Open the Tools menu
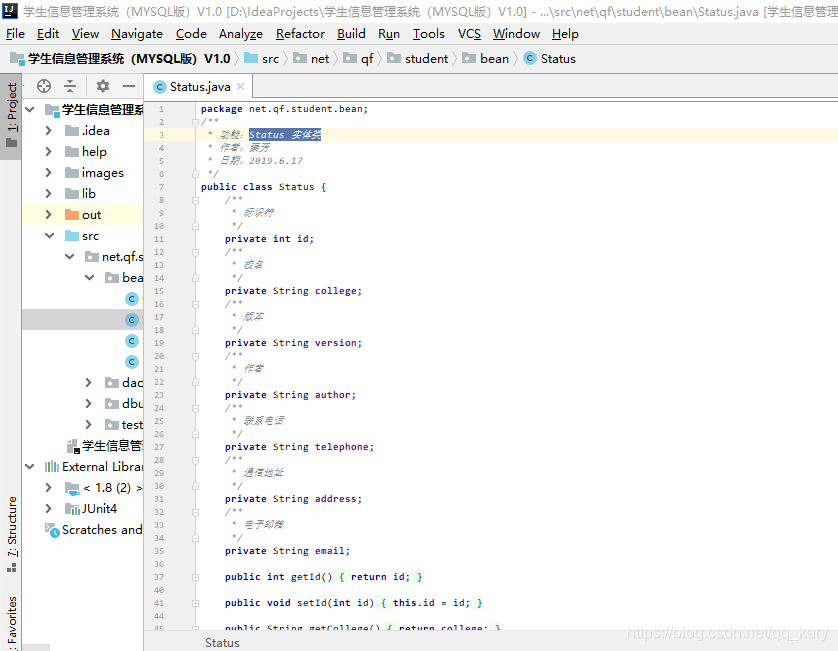The image size is (838, 651). (429, 34)
